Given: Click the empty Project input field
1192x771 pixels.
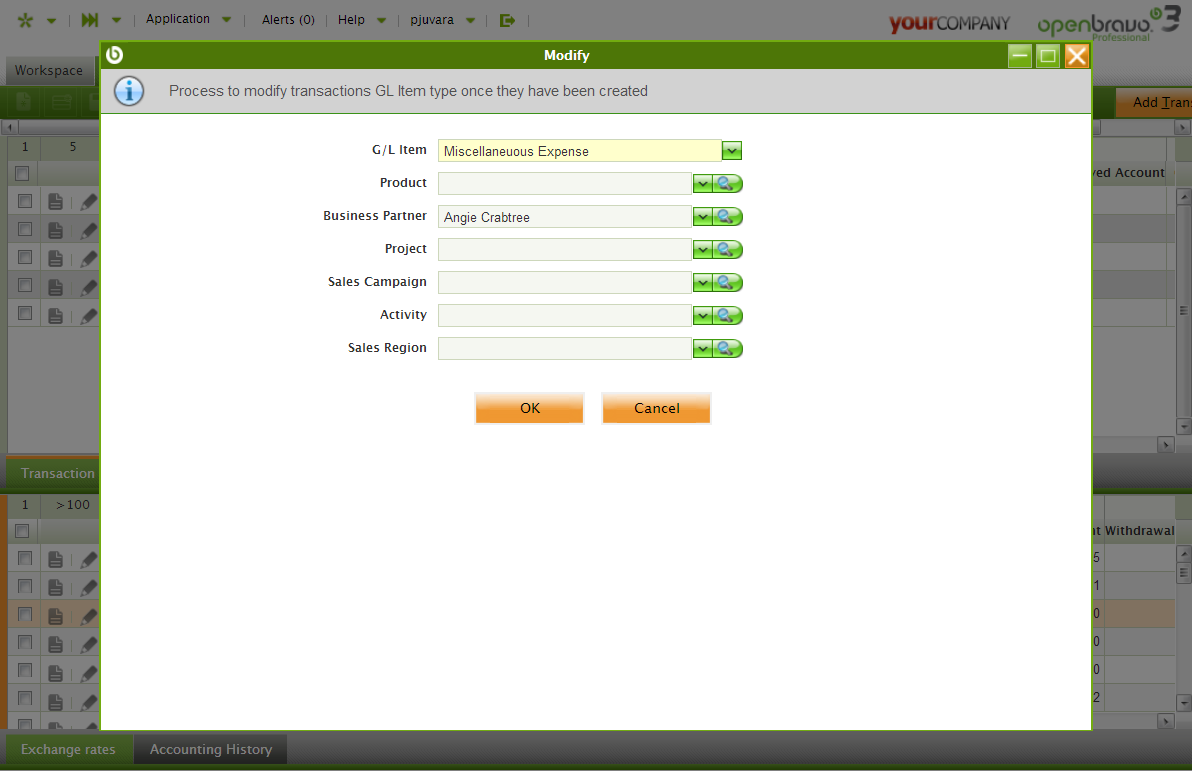Looking at the screenshot, I should pyautogui.click(x=565, y=249).
